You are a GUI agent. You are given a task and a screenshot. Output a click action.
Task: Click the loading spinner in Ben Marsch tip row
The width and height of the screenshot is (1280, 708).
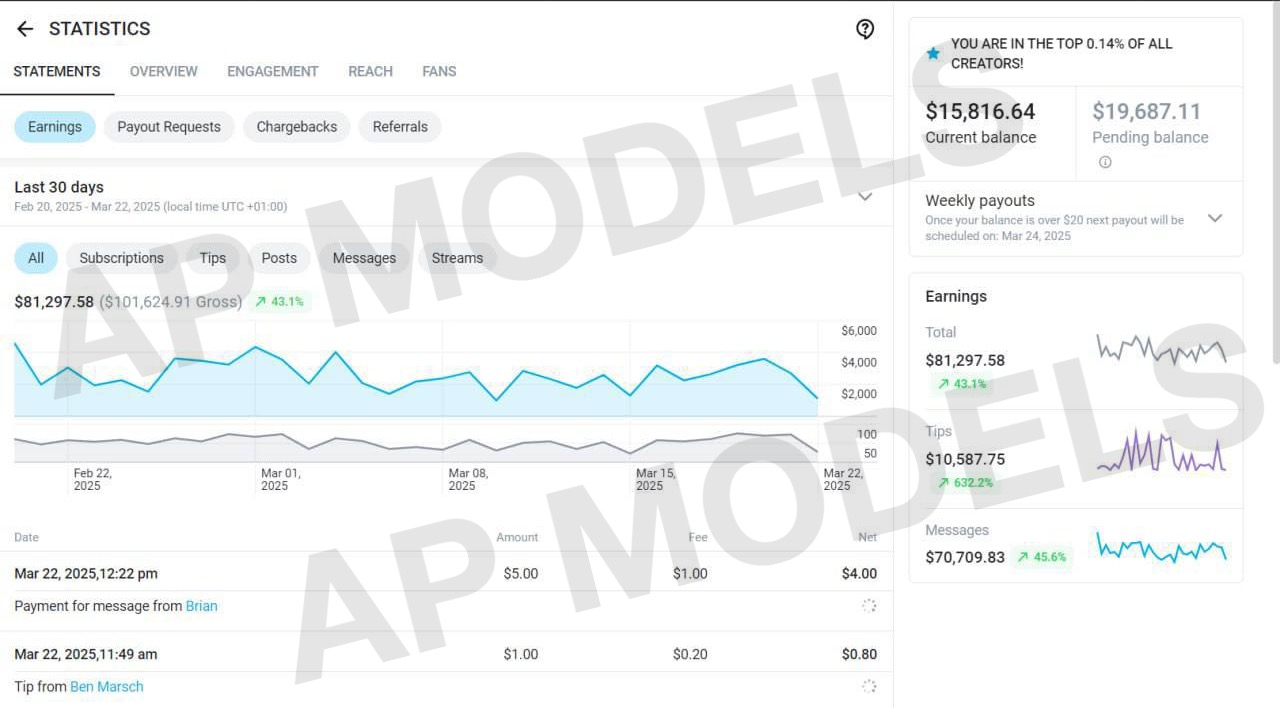coord(869,686)
